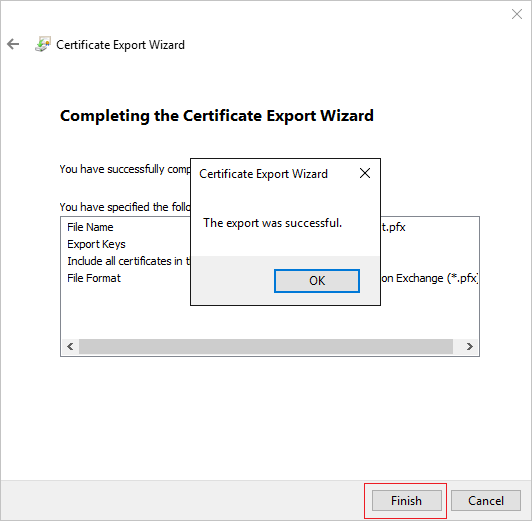Click the back arrow in the wizard header
The image size is (532, 521).
tap(13, 44)
